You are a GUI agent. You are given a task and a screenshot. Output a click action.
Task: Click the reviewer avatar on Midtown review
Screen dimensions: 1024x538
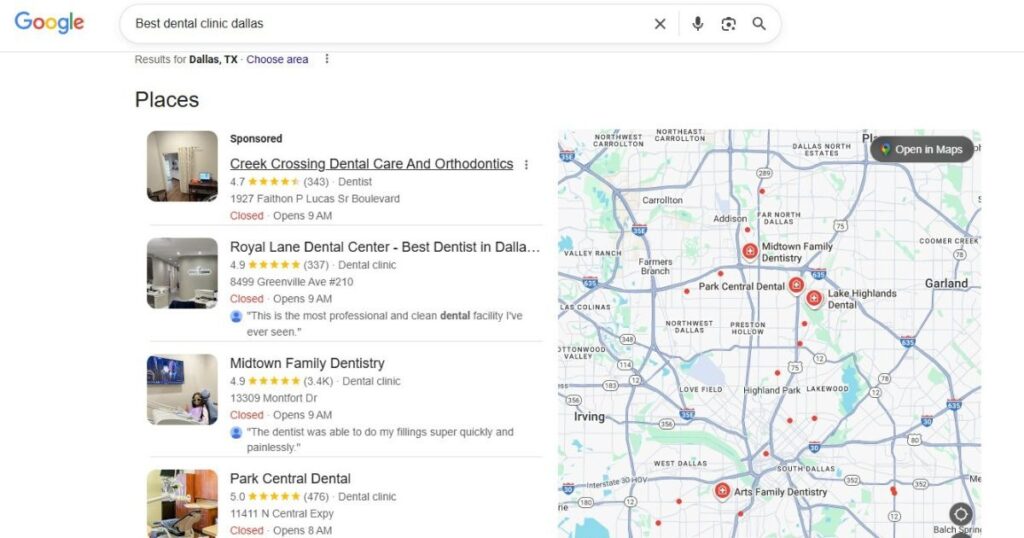[236, 432]
